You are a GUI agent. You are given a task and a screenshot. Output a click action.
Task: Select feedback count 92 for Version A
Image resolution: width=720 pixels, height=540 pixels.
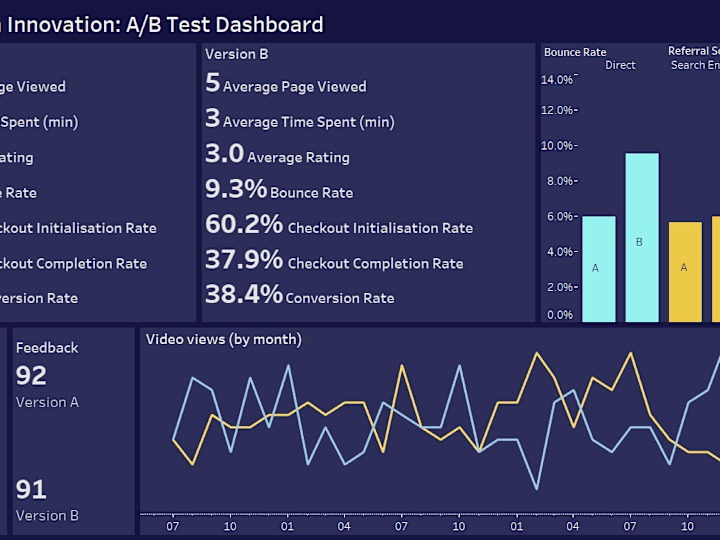(31, 376)
